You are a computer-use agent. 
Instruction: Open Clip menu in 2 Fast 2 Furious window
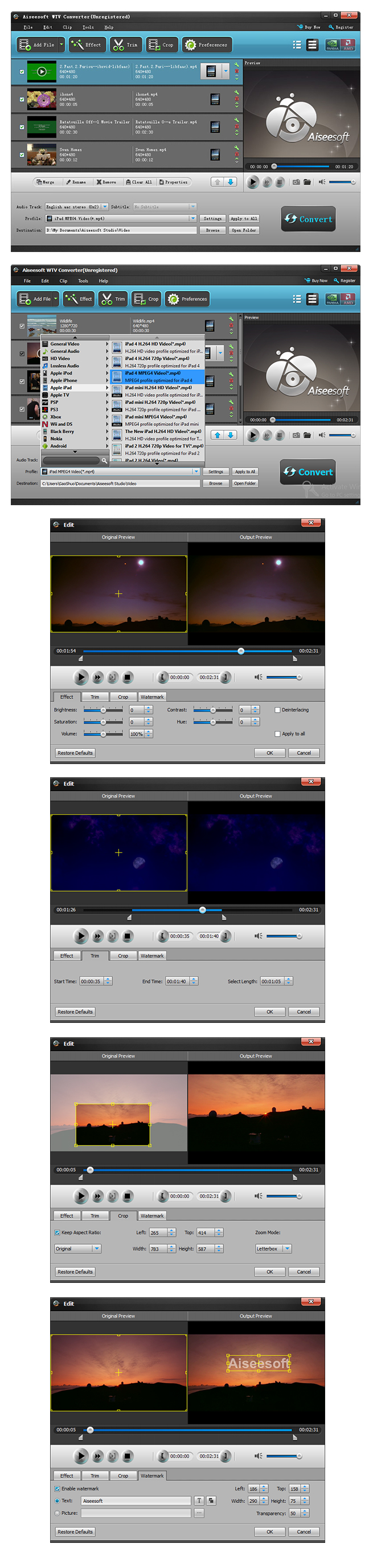67,27
